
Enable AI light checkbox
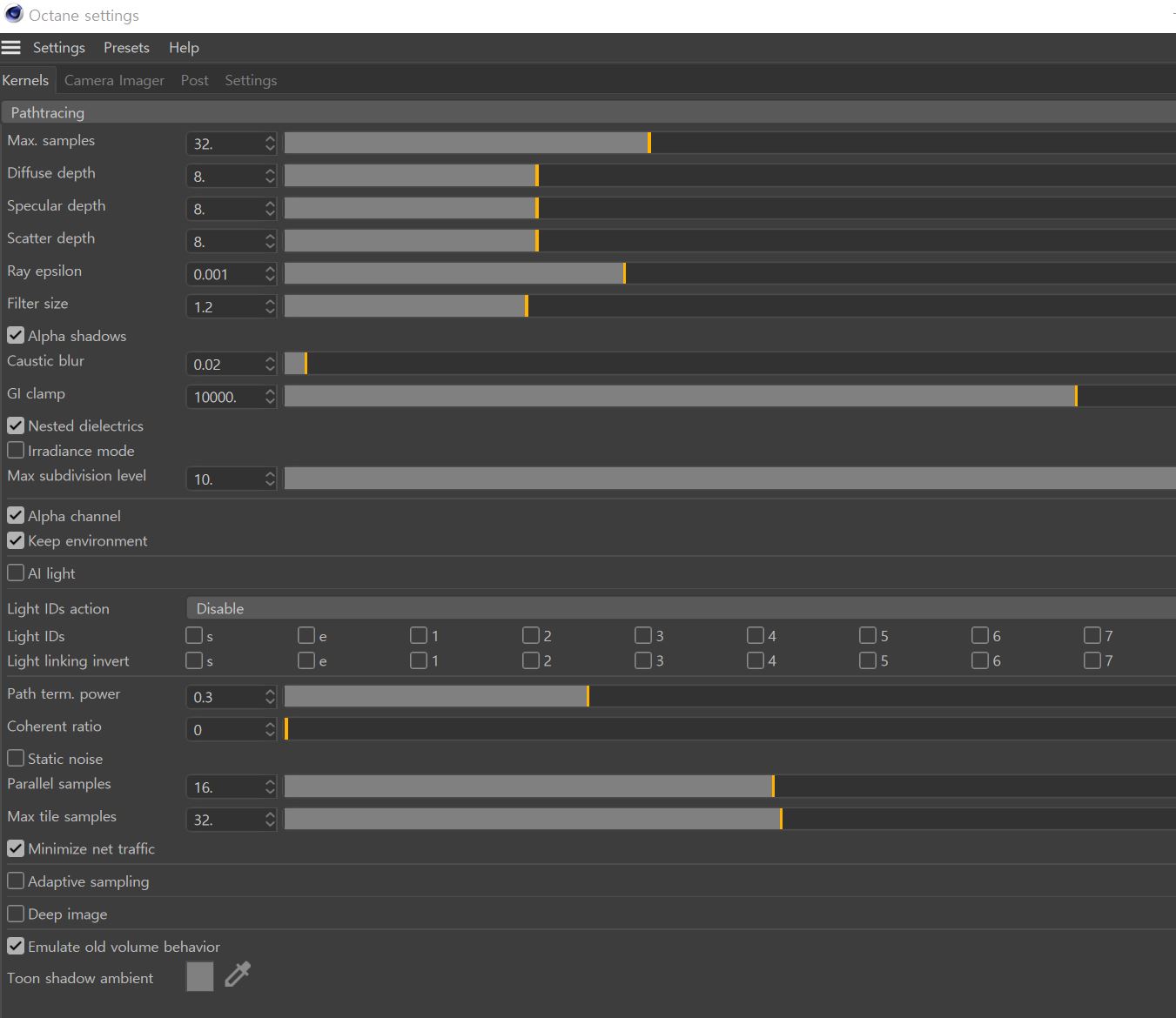16,573
